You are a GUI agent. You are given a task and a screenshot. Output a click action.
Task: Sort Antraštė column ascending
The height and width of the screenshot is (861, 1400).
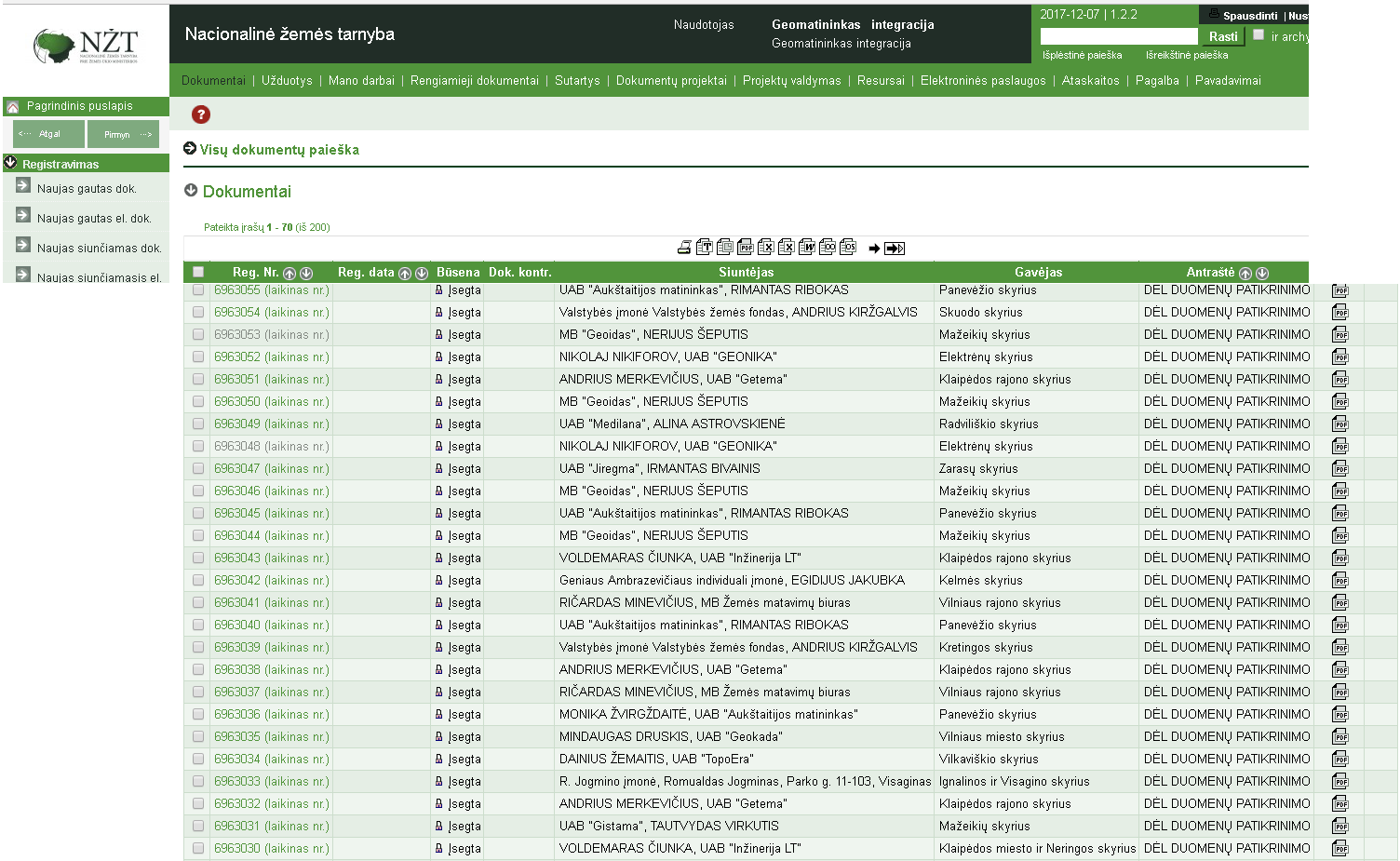click(1245, 273)
